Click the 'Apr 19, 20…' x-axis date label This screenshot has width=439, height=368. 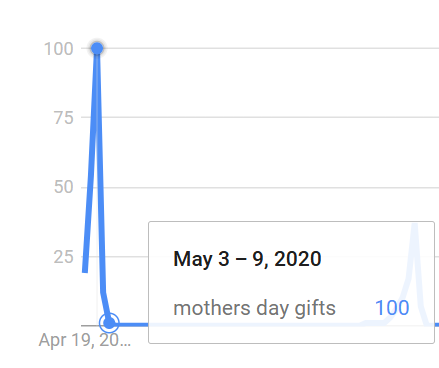(x=85, y=340)
